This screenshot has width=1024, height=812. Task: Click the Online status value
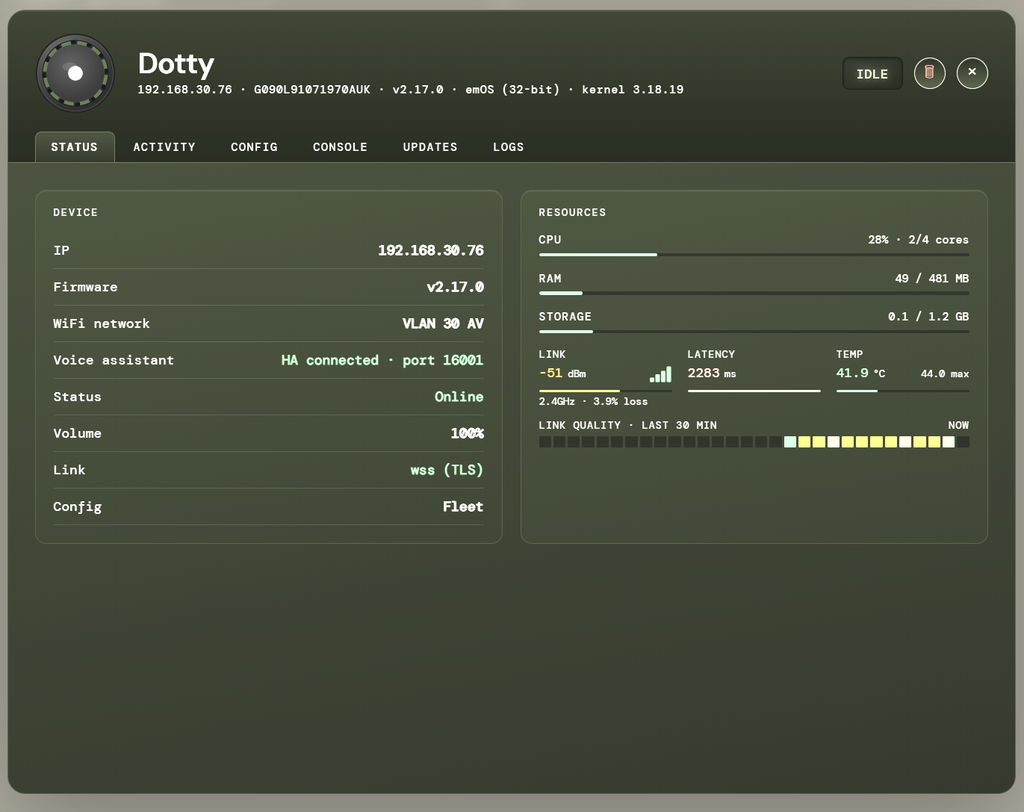pyautogui.click(x=459, y=397)
